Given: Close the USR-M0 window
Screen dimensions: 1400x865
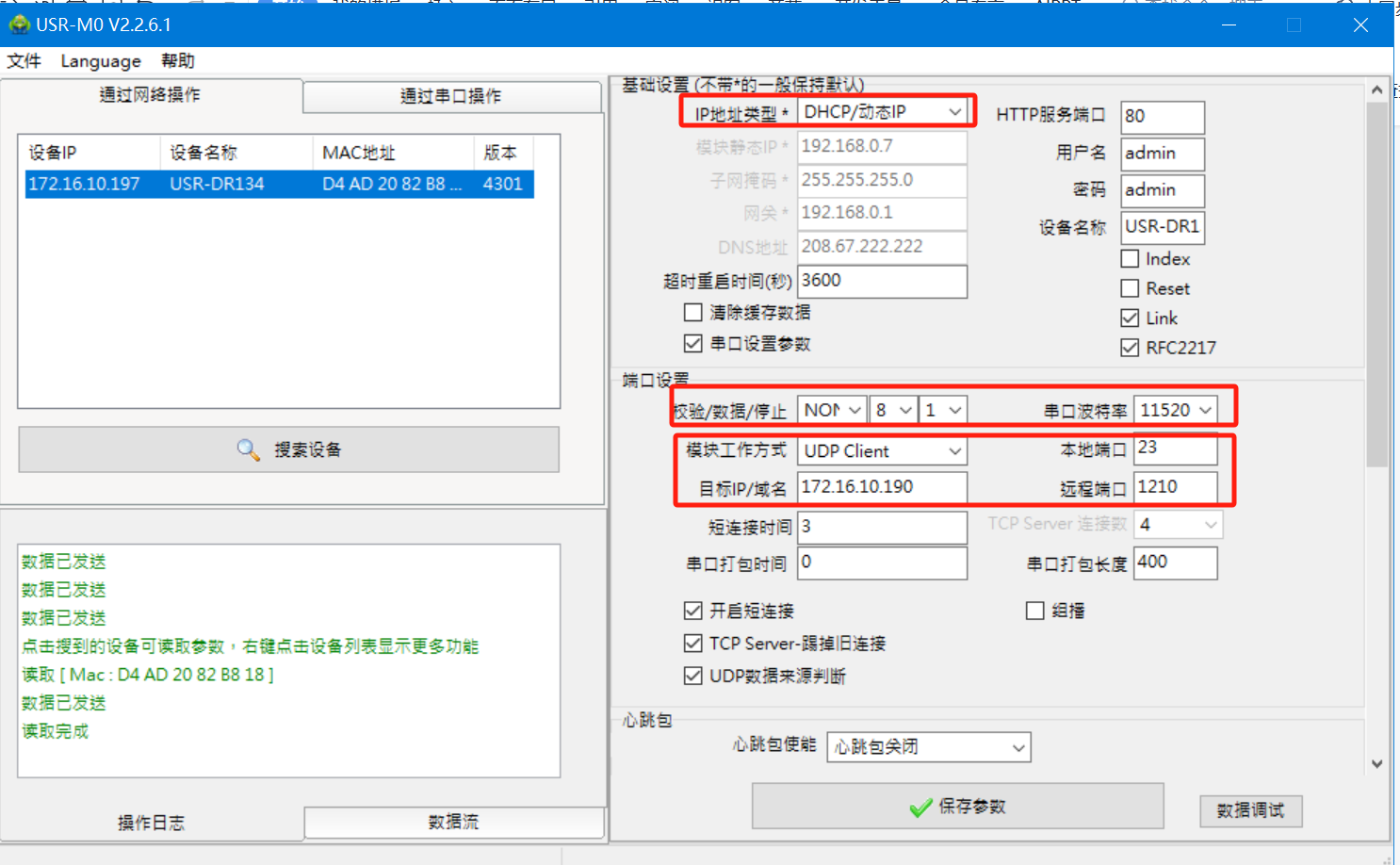Looking at the screenshot, I should click(x=1360, y=25).
